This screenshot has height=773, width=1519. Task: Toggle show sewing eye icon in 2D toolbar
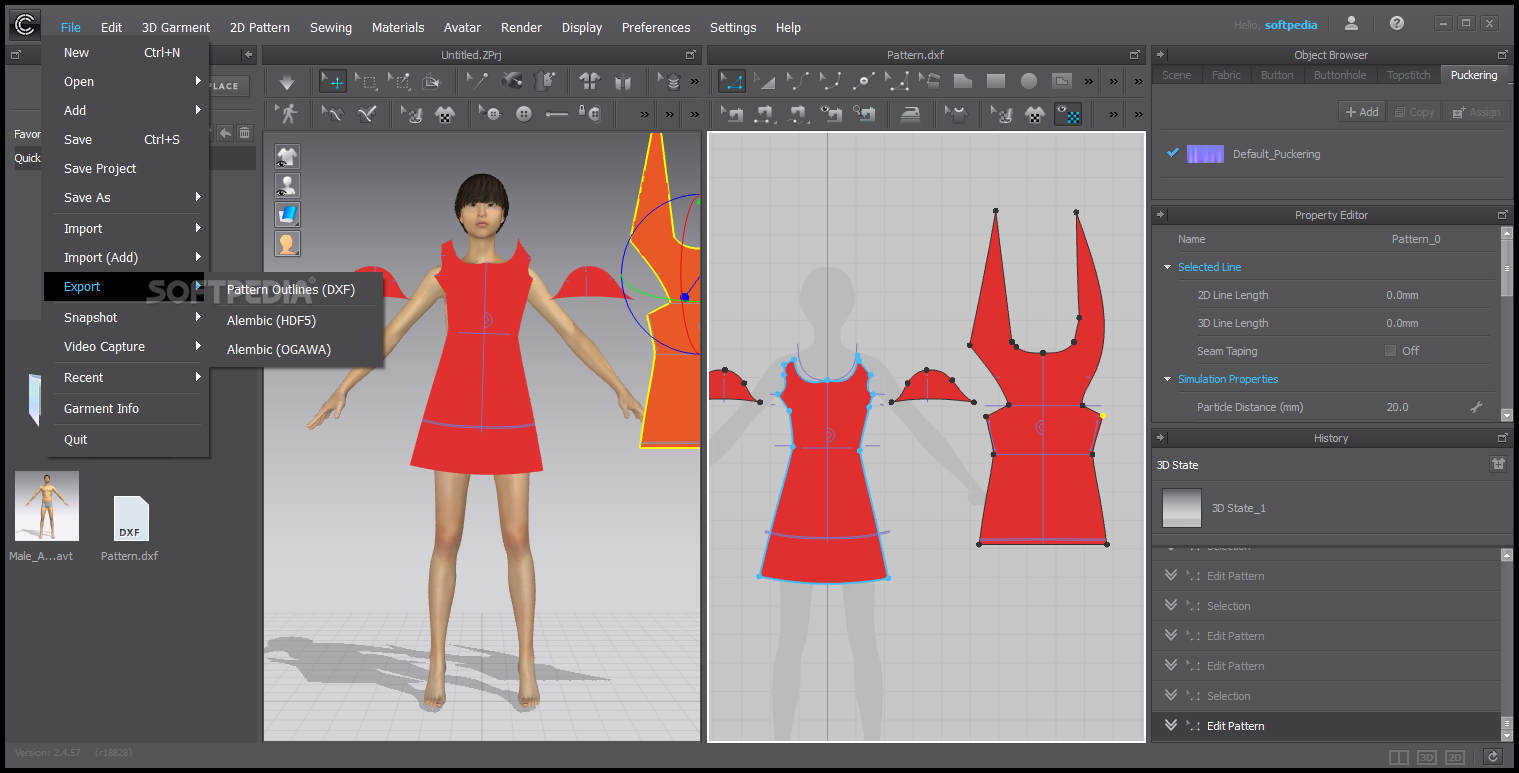pyautogui.click(x=831, y=114)
